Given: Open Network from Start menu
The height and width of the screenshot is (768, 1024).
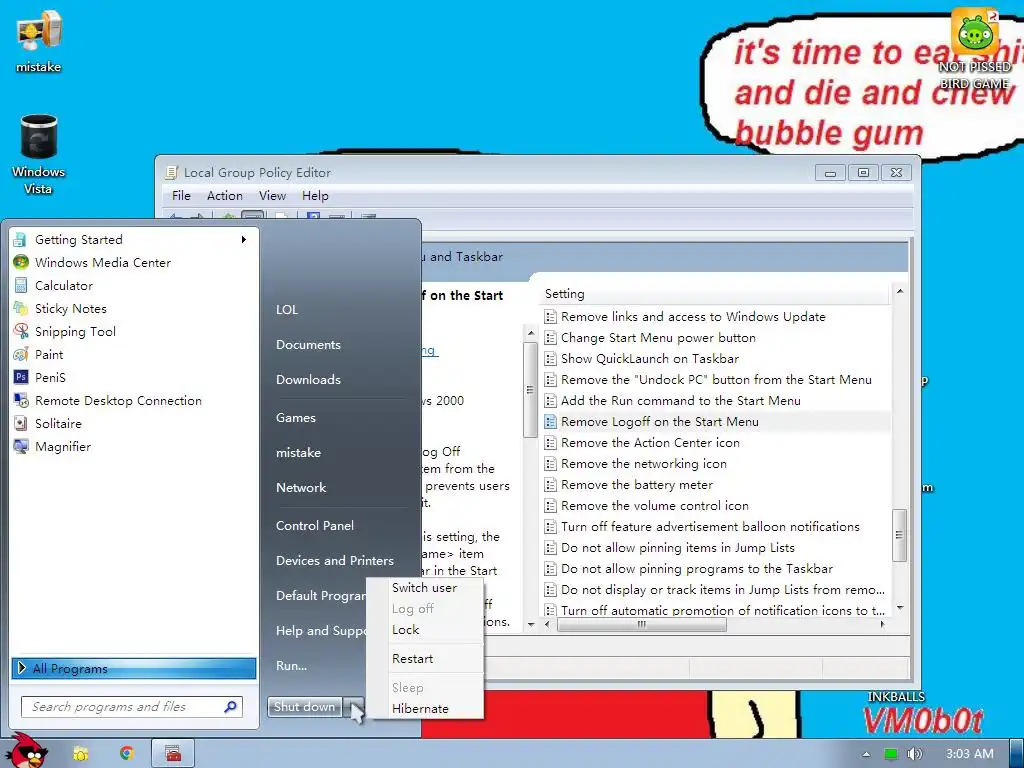Looking at the screenshot, I should [x=301, y=488].
